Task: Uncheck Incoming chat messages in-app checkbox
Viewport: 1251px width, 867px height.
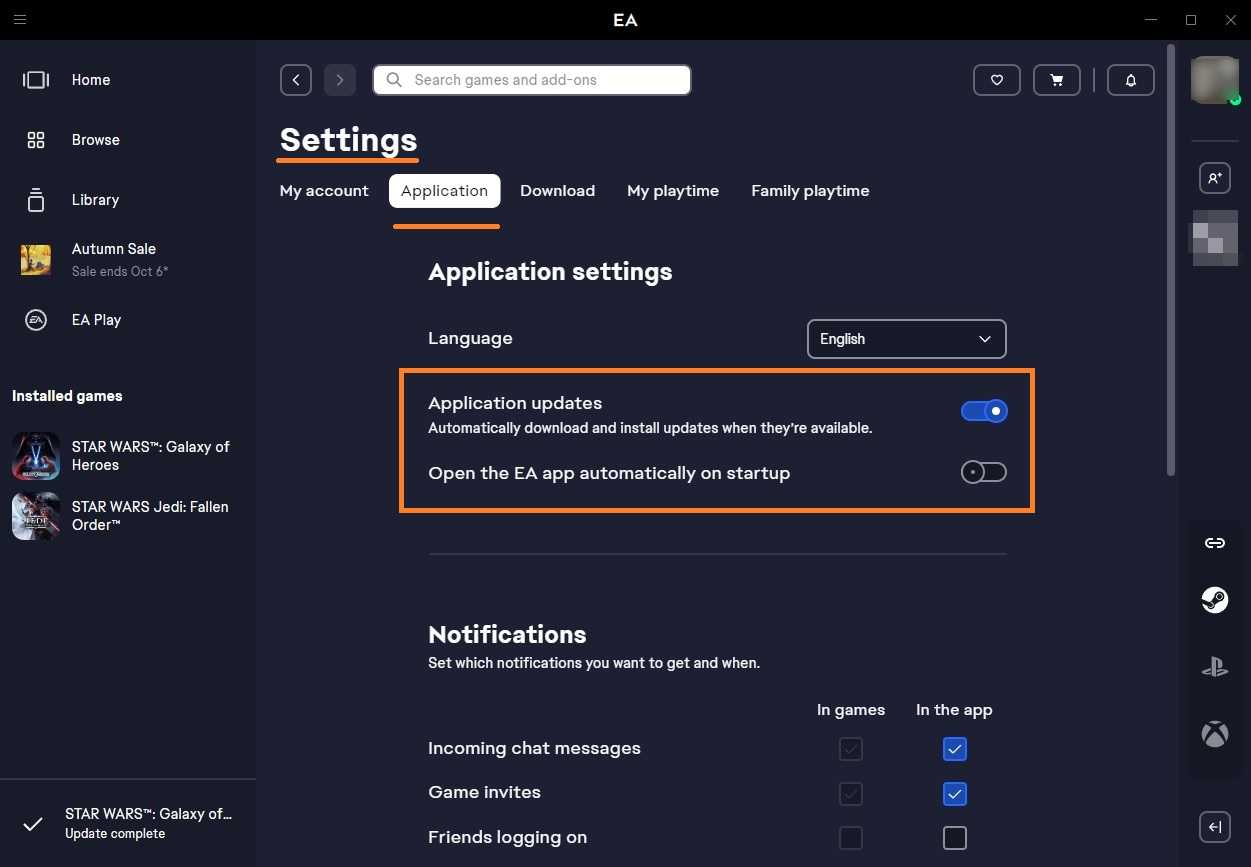Action: click(955, 749)
